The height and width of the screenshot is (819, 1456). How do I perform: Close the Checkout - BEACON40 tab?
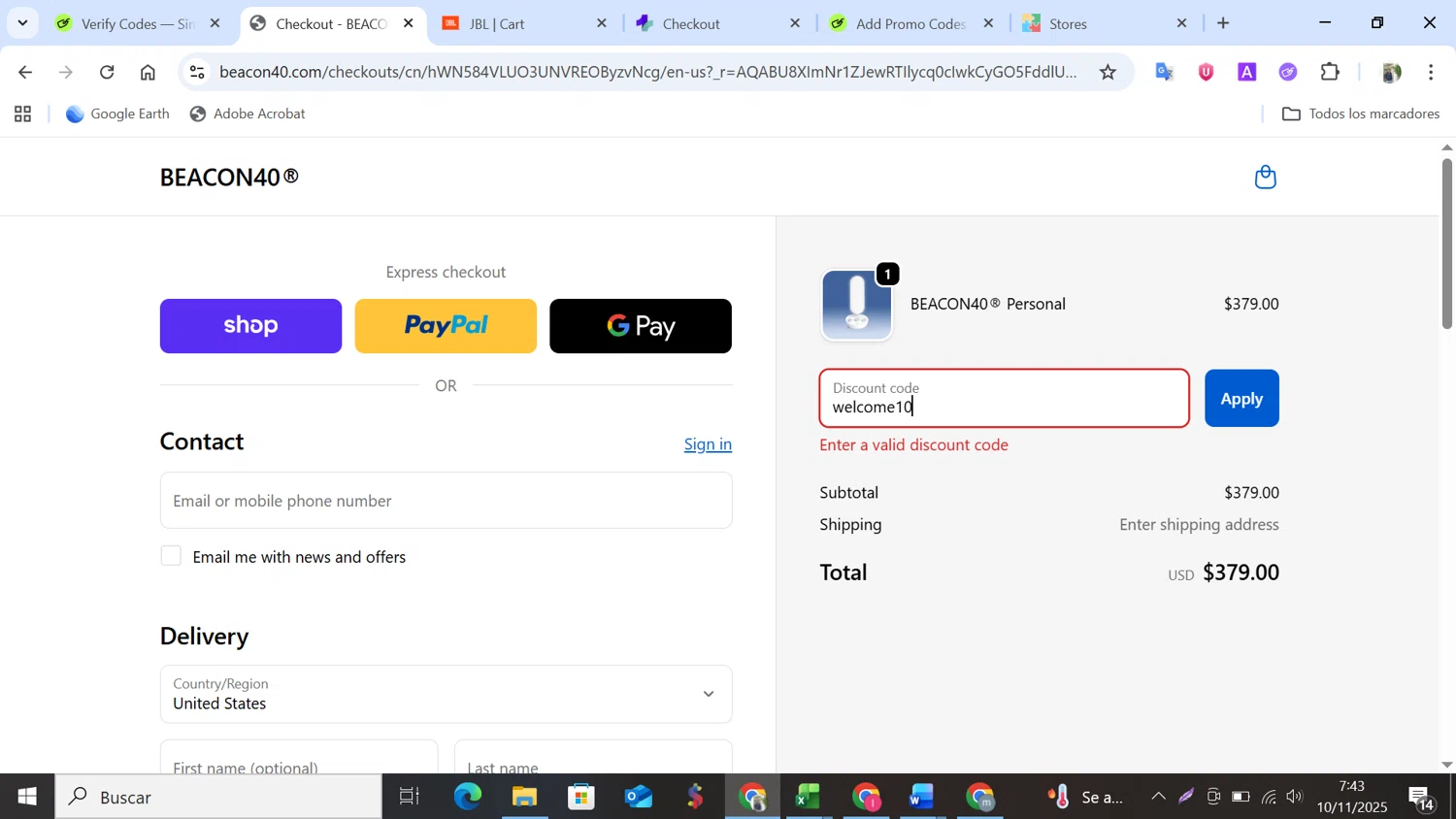pyautogui.click(x=409, y=23)
